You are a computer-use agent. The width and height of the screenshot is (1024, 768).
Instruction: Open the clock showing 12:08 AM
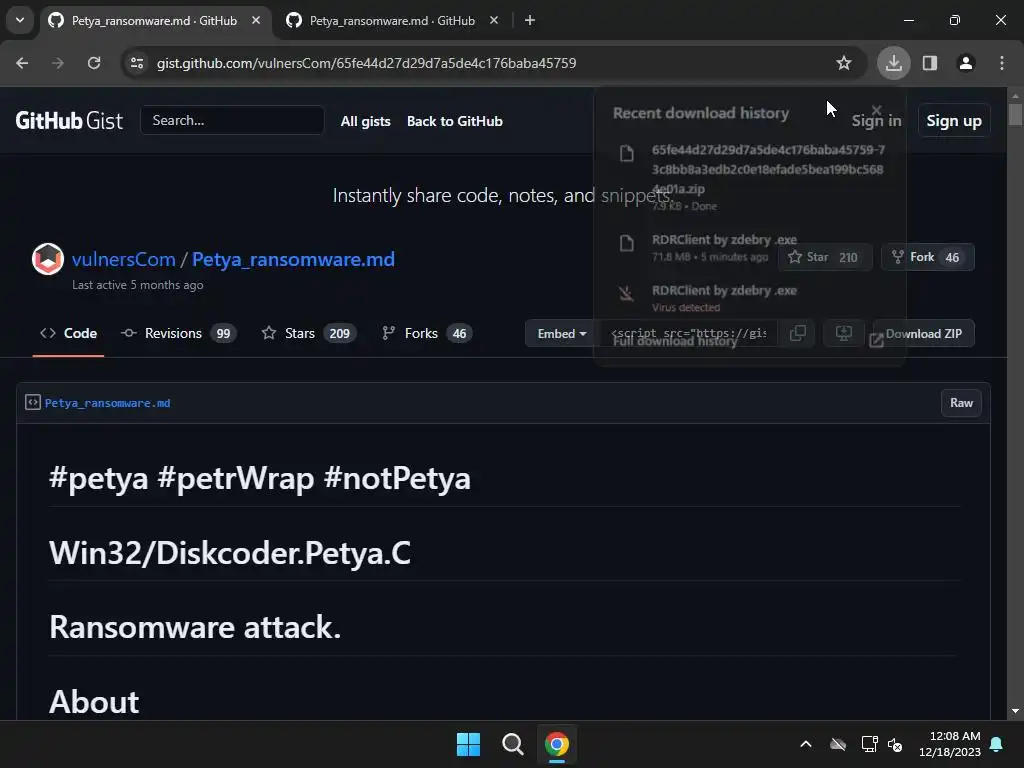[x=950, y=744]
